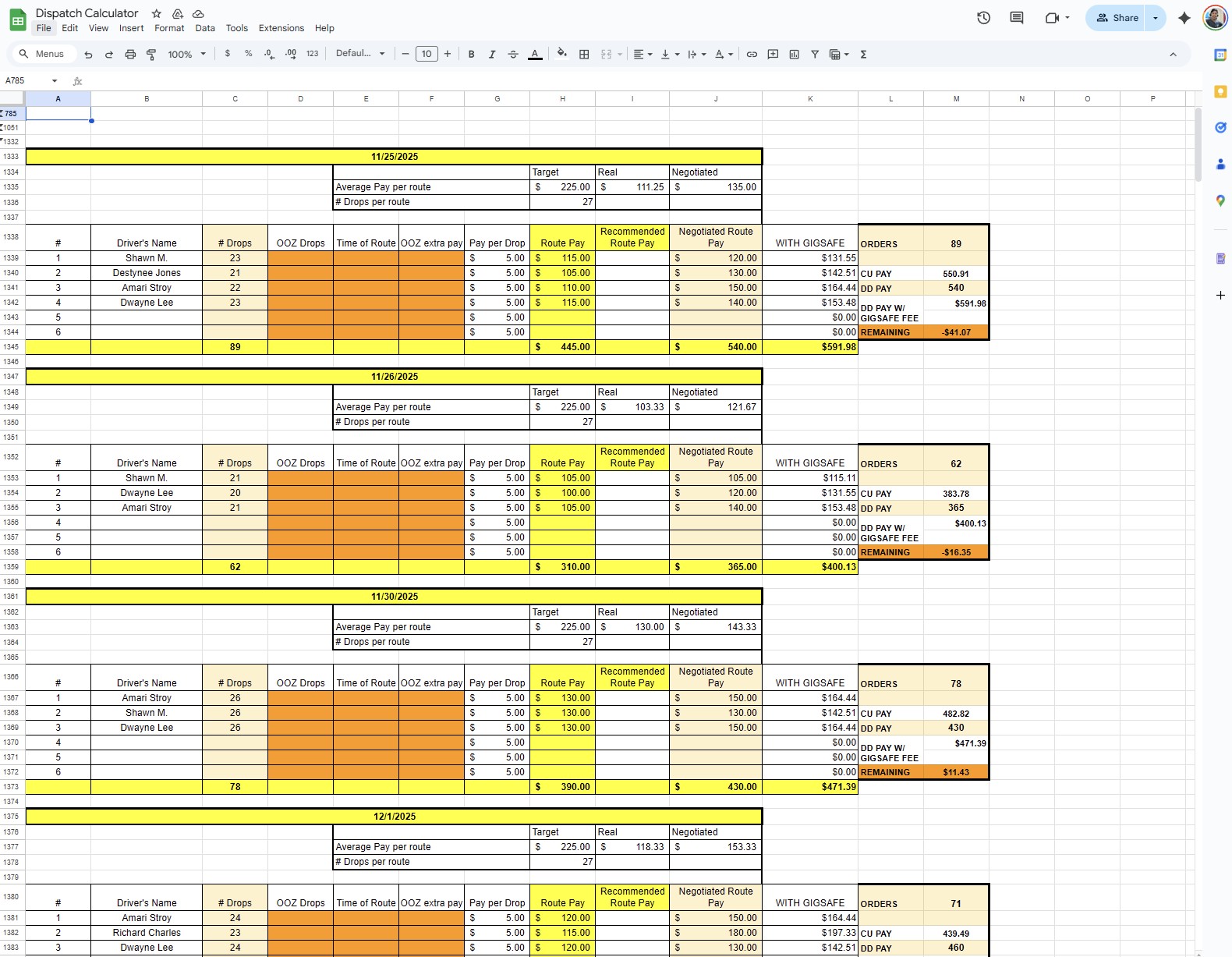Open the Format menu
The height and width of the screenshot is (957, 1232).
pyautogui.click(x=169, y=28)
